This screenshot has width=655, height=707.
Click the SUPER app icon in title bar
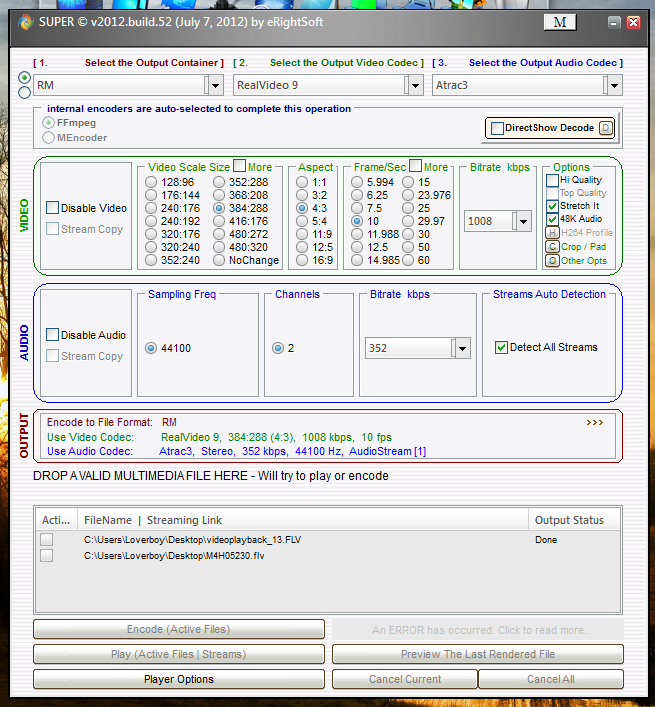[25, 22]
